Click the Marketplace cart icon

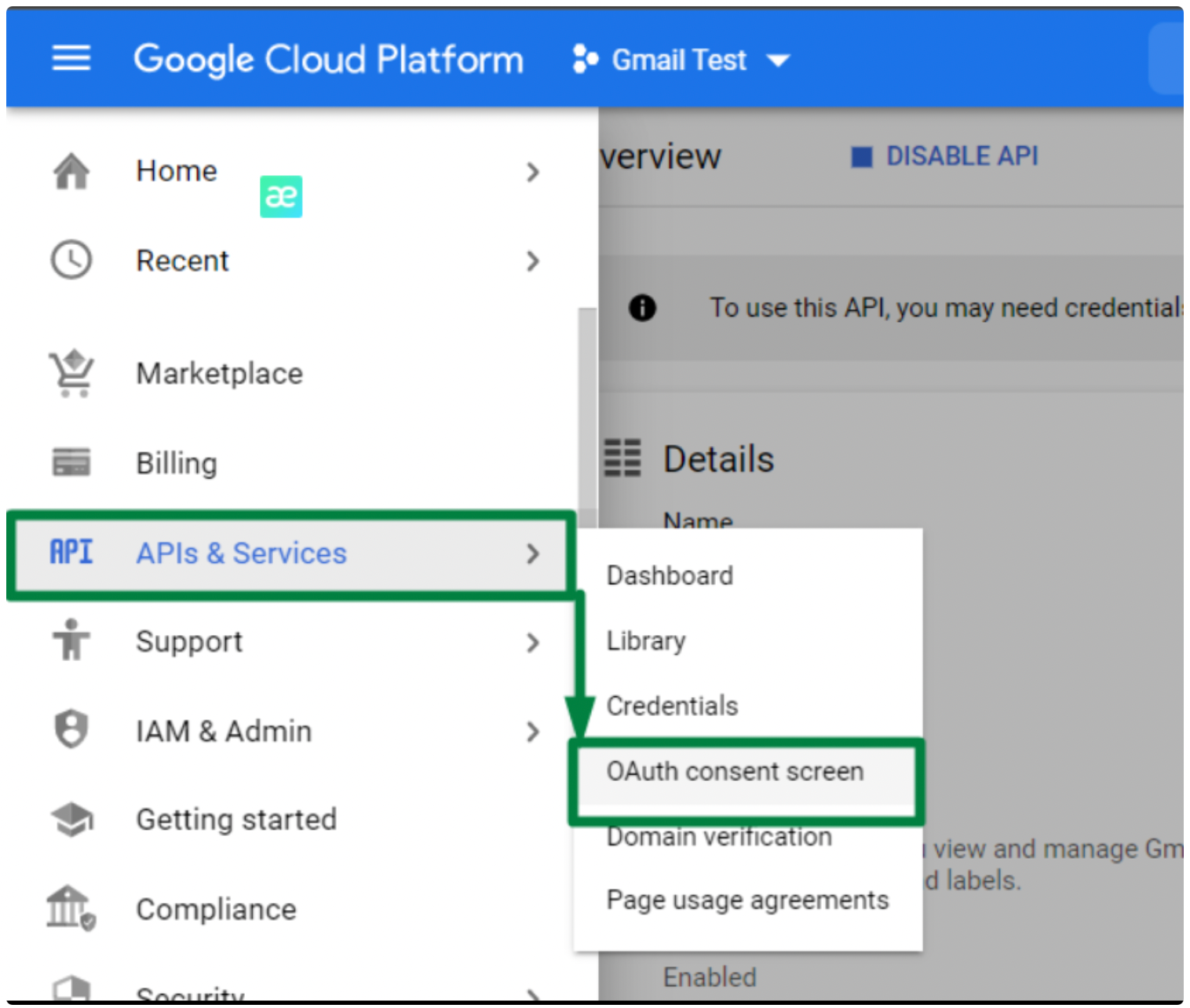tap(71, 373)
